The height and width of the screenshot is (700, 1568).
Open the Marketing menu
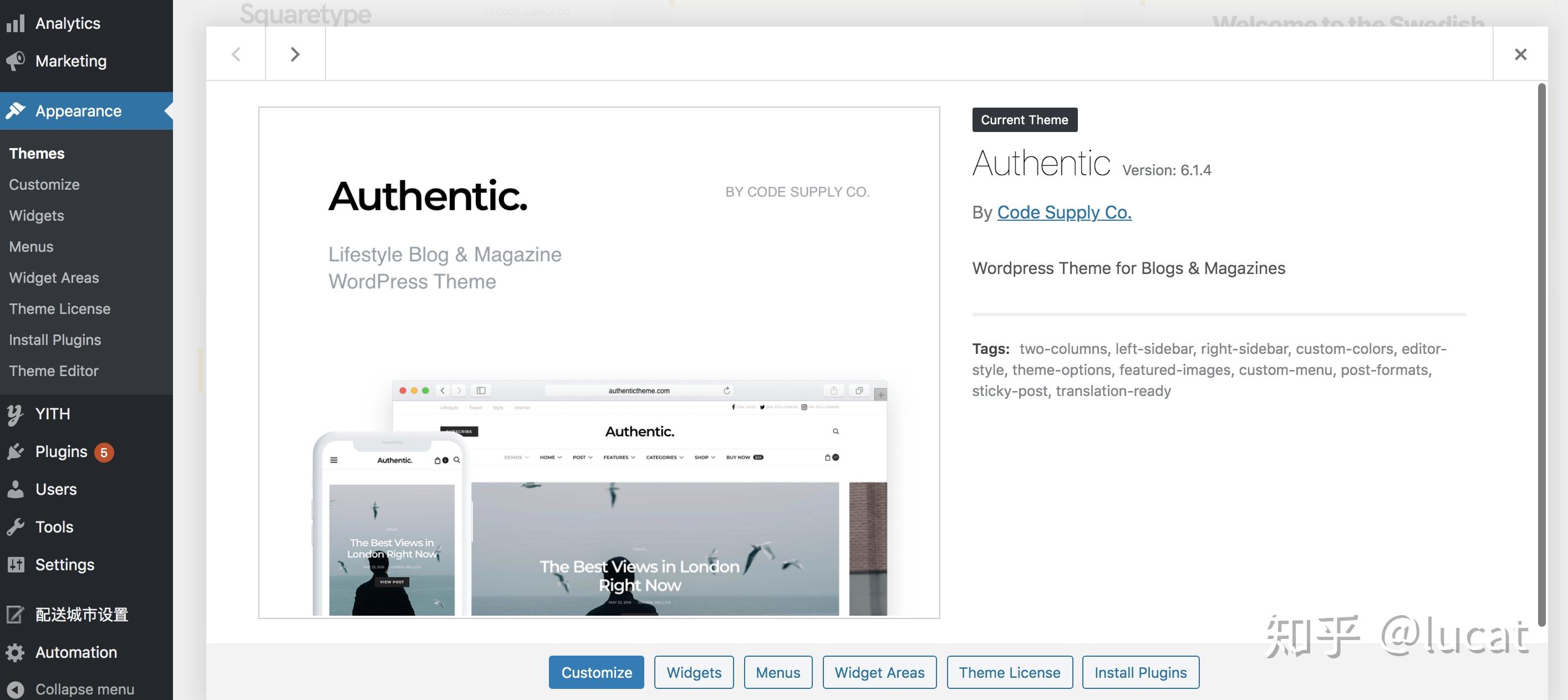point(86,61)
